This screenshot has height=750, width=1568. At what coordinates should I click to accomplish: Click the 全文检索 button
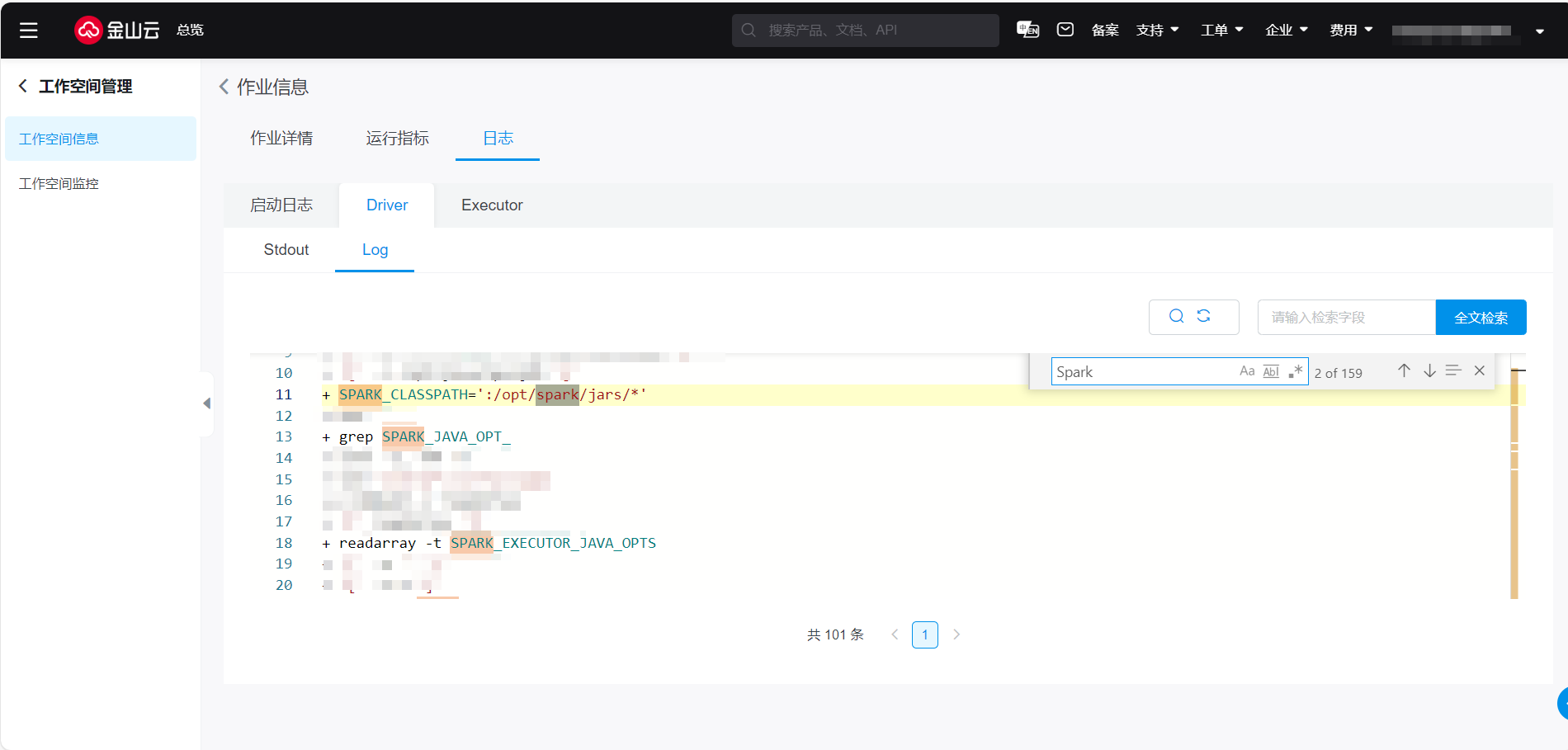click(1481, 317)
